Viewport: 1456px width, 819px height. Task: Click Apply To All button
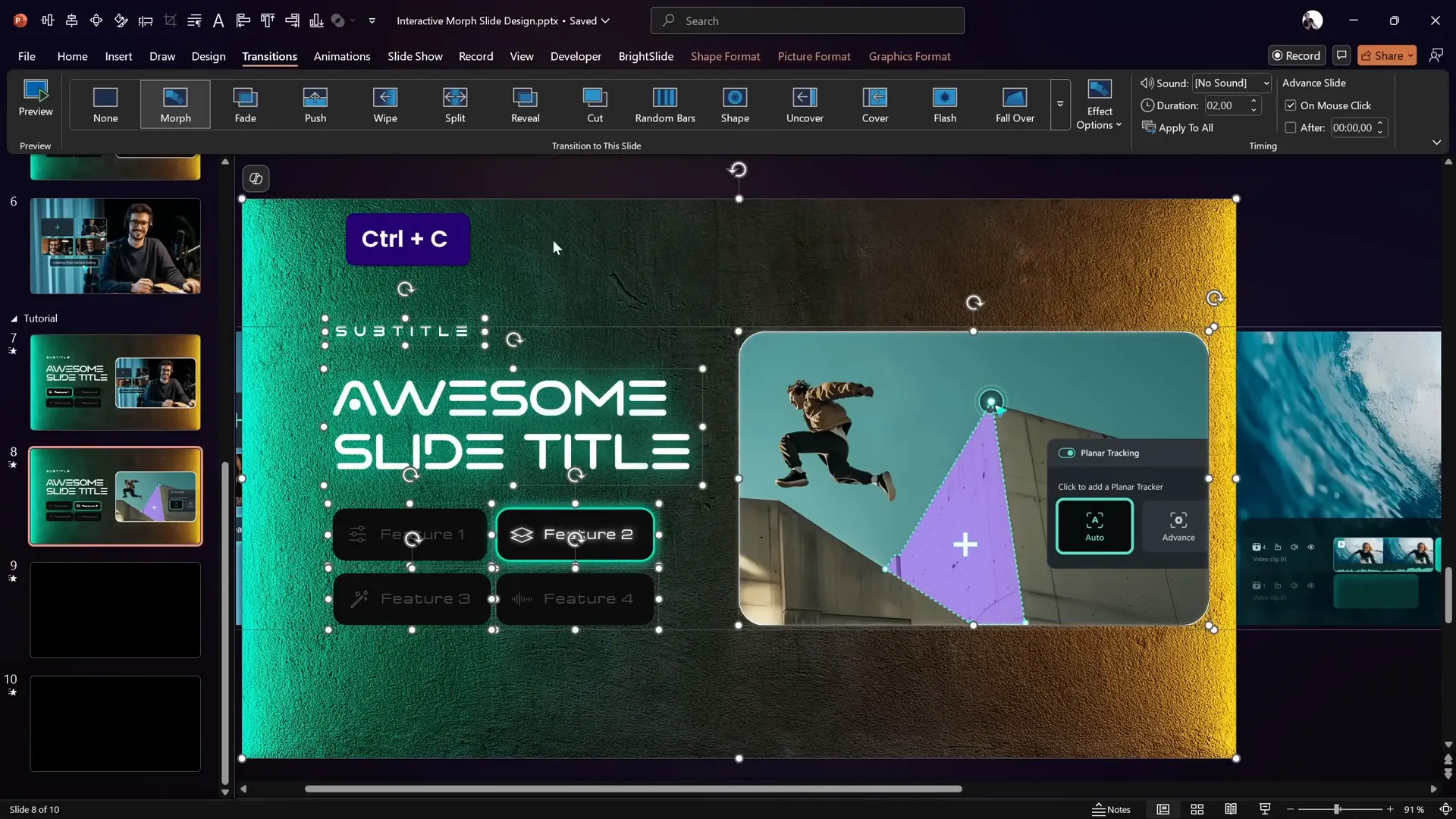1178,127
